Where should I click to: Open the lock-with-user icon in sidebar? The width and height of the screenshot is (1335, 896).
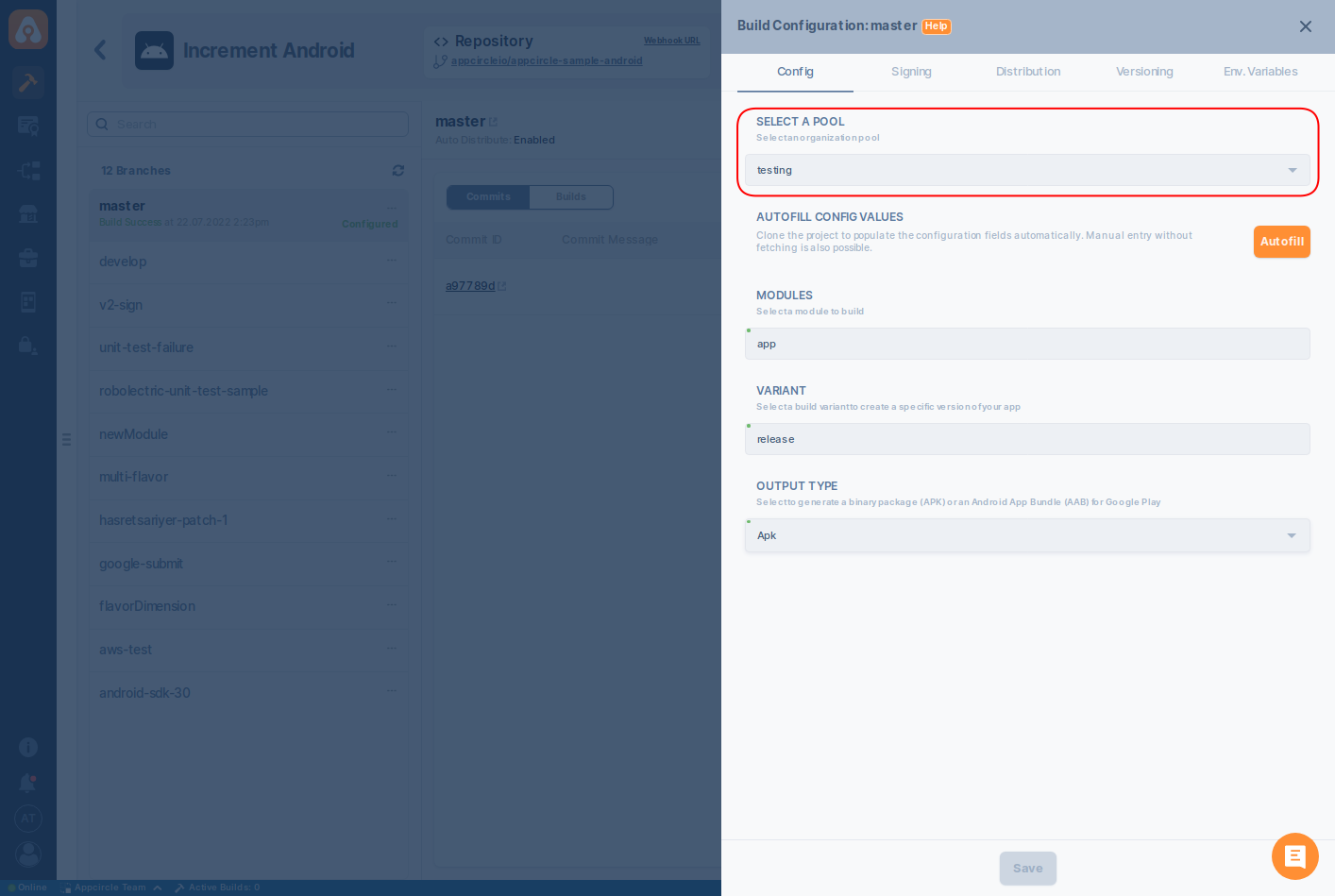[x=28, y=346]
